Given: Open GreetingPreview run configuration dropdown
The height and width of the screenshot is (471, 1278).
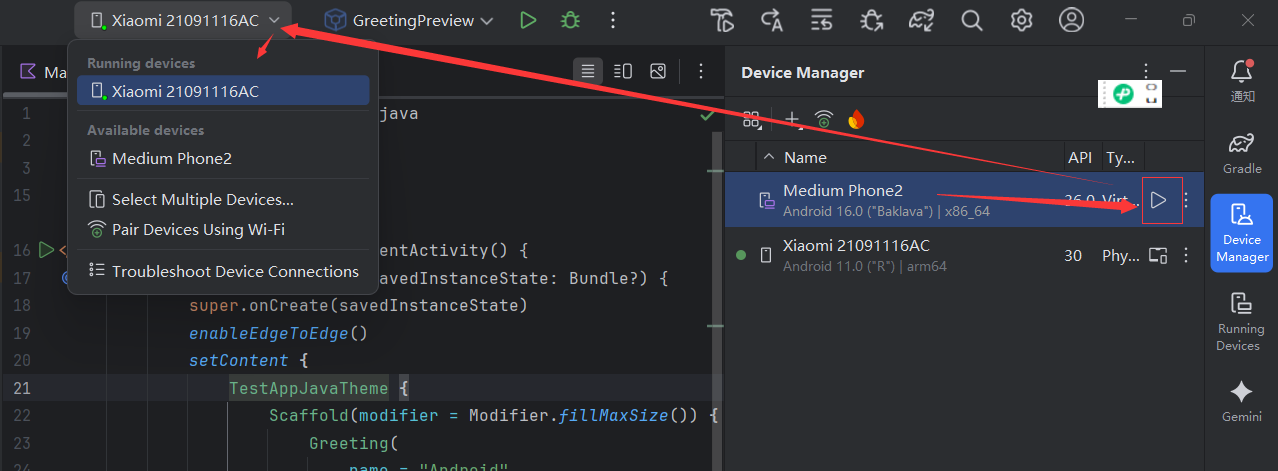Looking at the screenshot, I should (x=409, y=20).
